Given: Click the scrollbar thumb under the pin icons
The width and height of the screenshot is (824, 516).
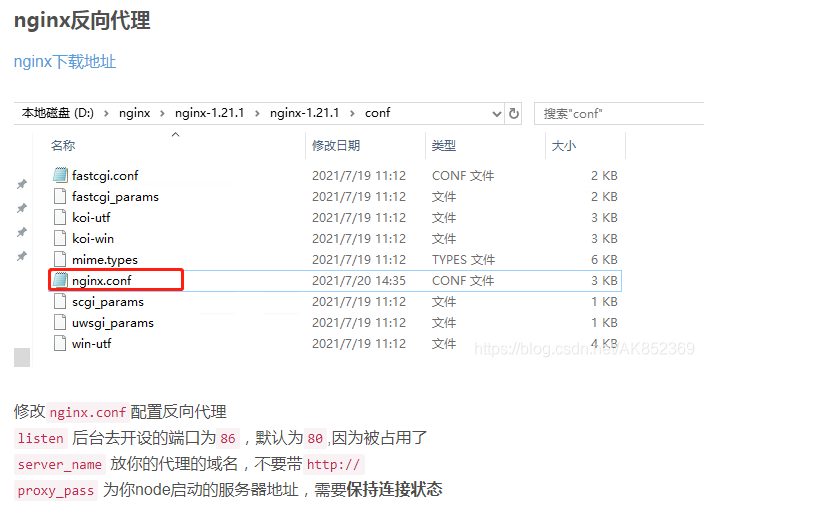Looking at the screenshot, I should pyautogui.click(x=22, y=357).
